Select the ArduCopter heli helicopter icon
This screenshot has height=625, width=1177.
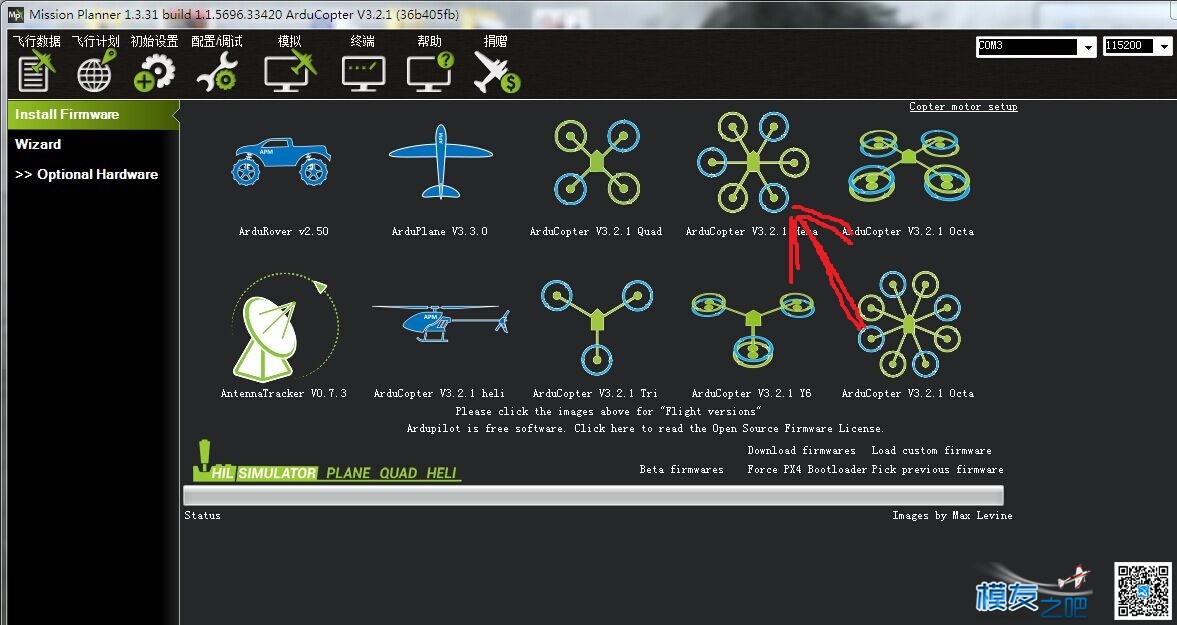441,324
